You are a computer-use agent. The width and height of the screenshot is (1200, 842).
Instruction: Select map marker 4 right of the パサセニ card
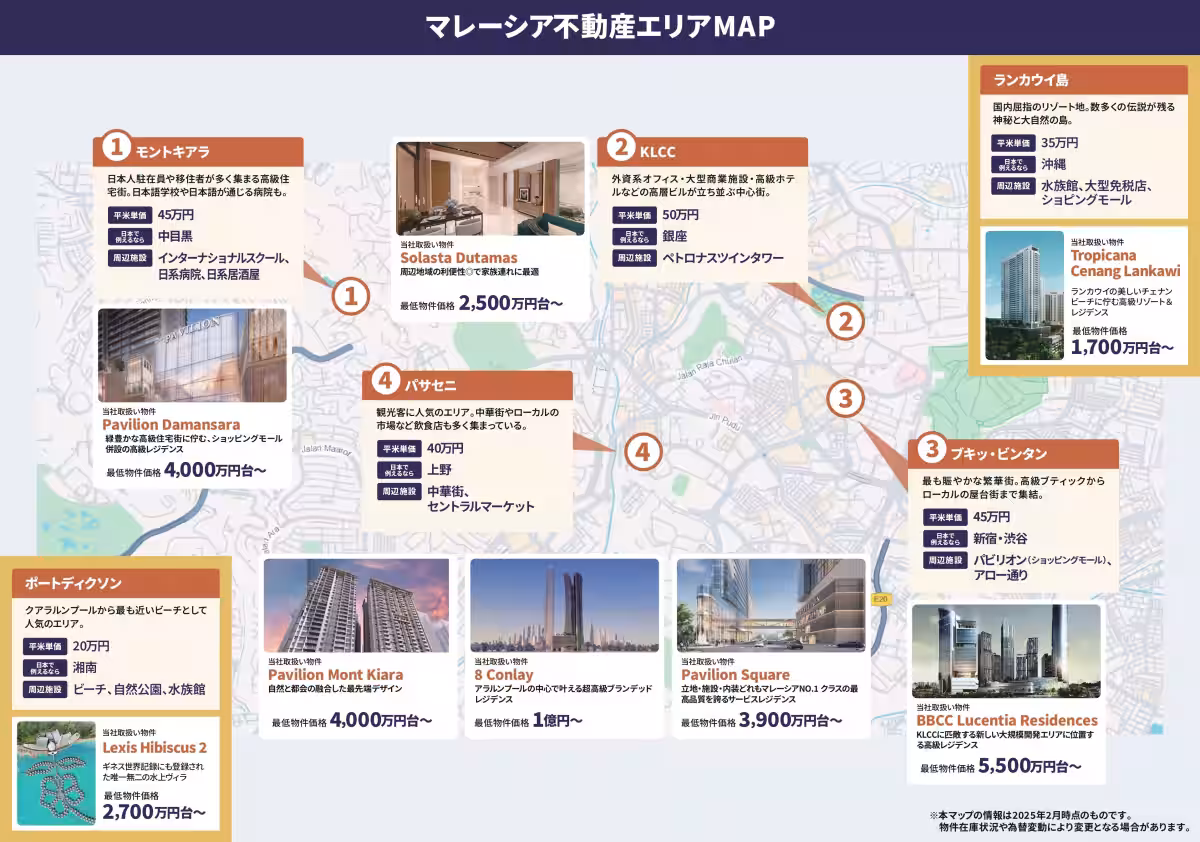pos(643,452)
